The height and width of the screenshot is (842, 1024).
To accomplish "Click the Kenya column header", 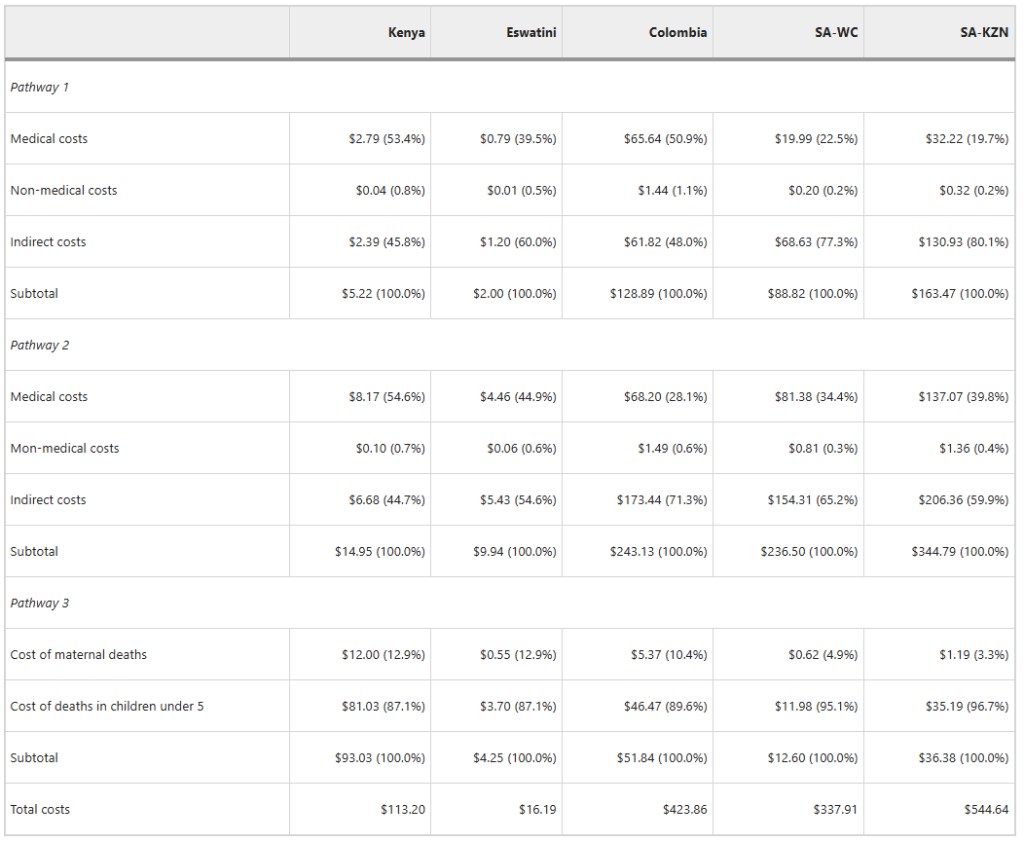I will (x=406, y=33).
